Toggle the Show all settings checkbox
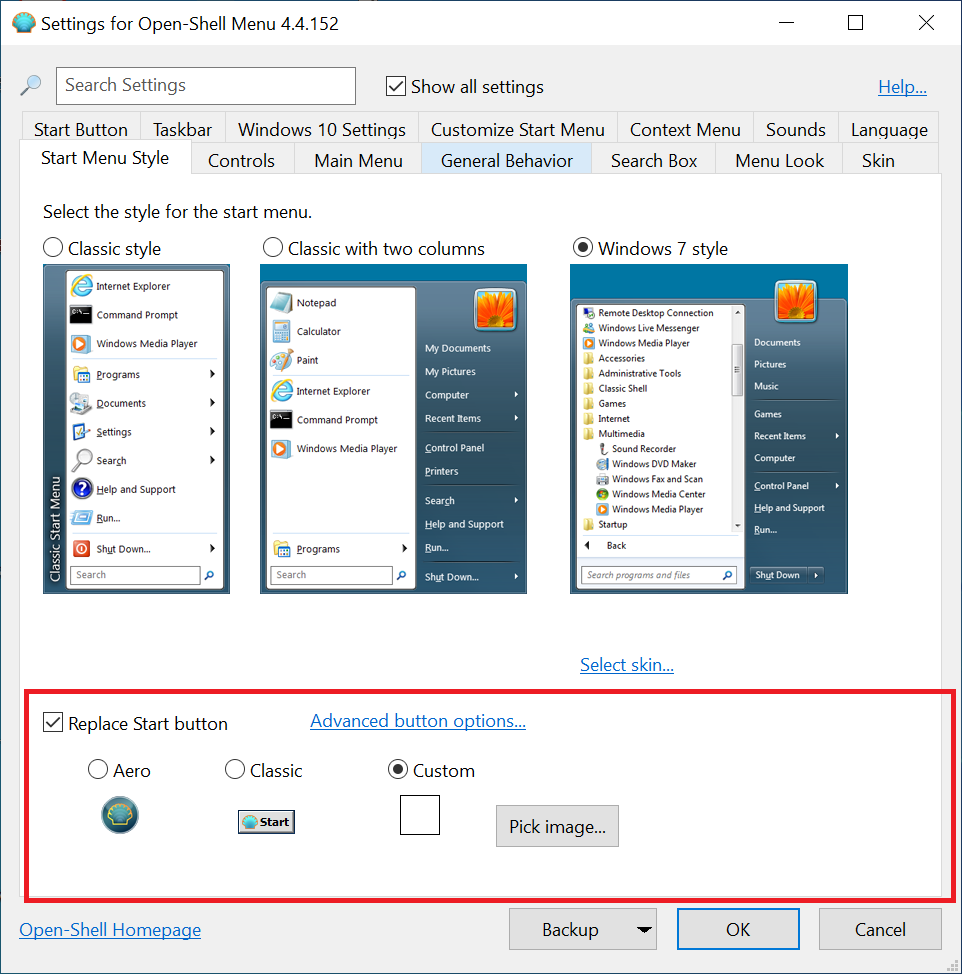The image size is (962, 974). 396,86
